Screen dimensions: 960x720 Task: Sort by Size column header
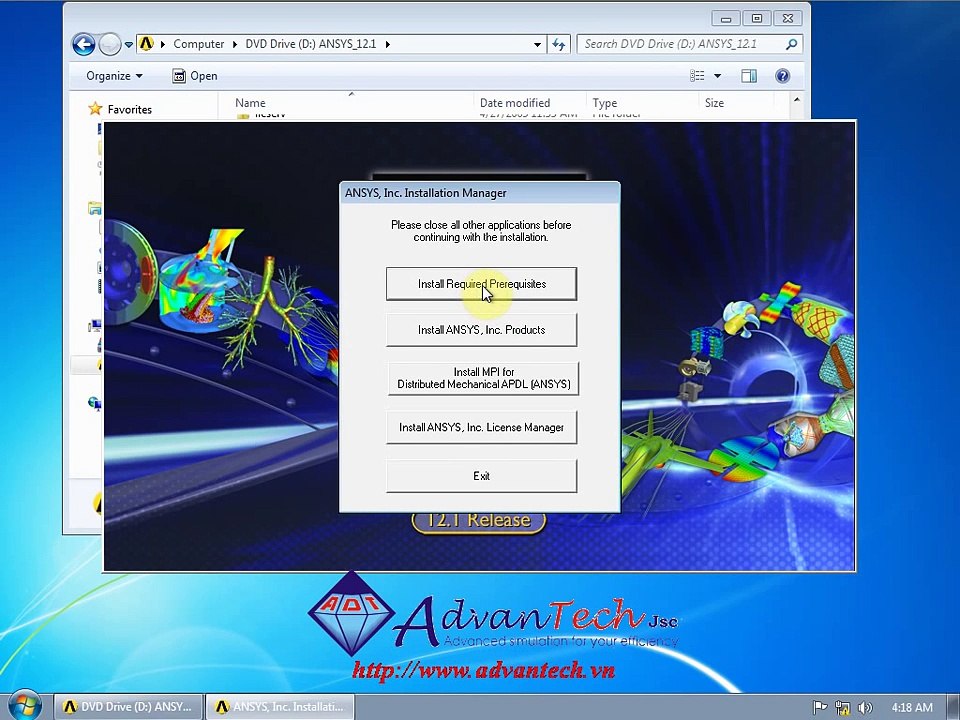(x=714, y=103)
